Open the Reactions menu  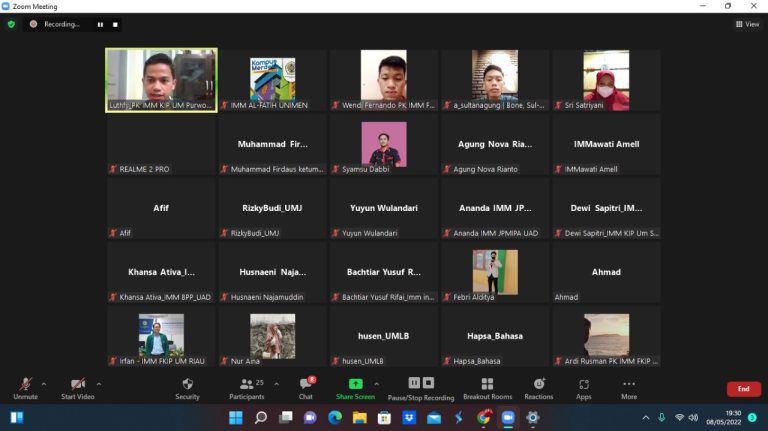click(539, 388)
